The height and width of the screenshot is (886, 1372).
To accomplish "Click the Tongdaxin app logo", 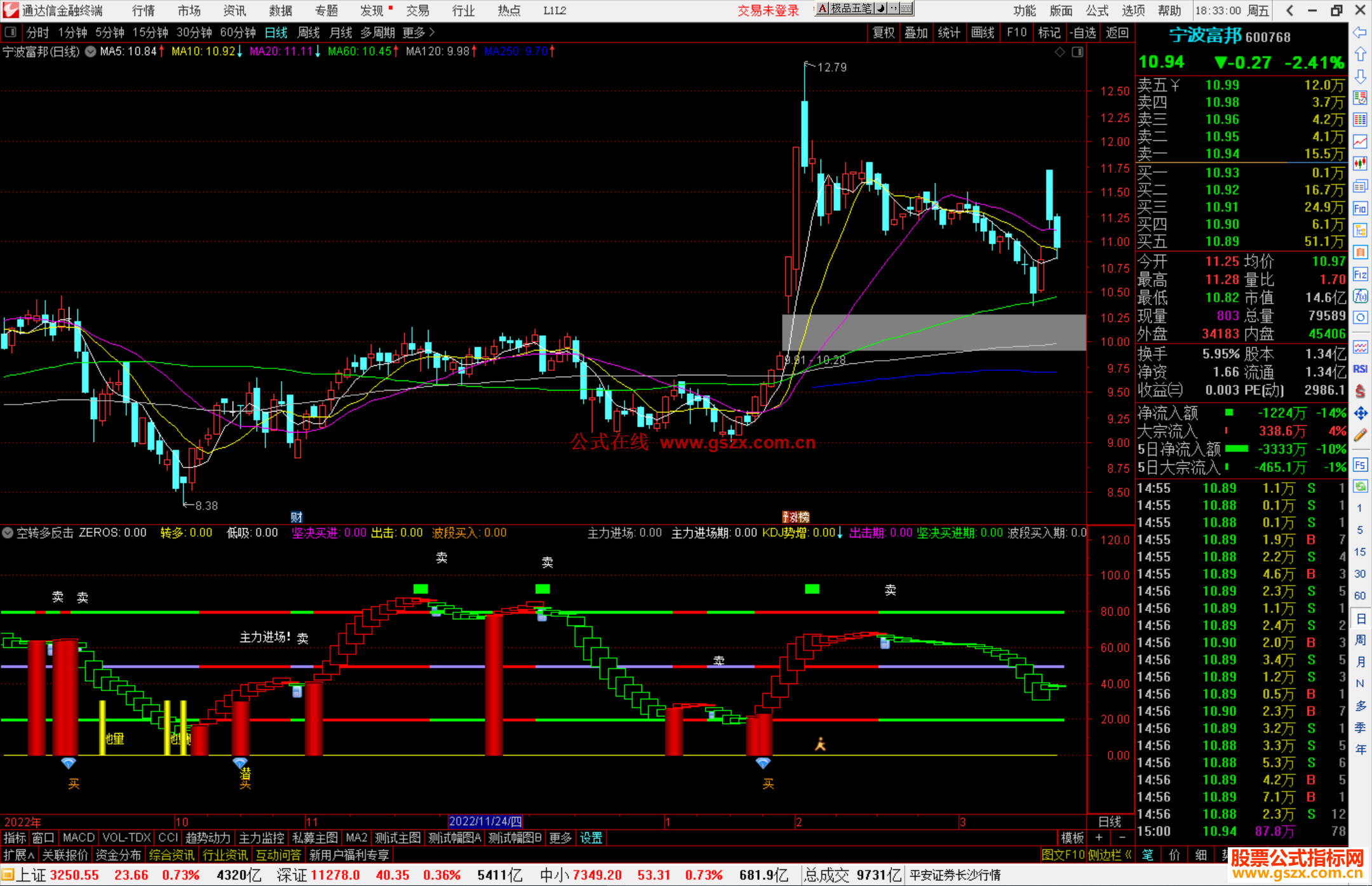I will (x=11, y=10).
